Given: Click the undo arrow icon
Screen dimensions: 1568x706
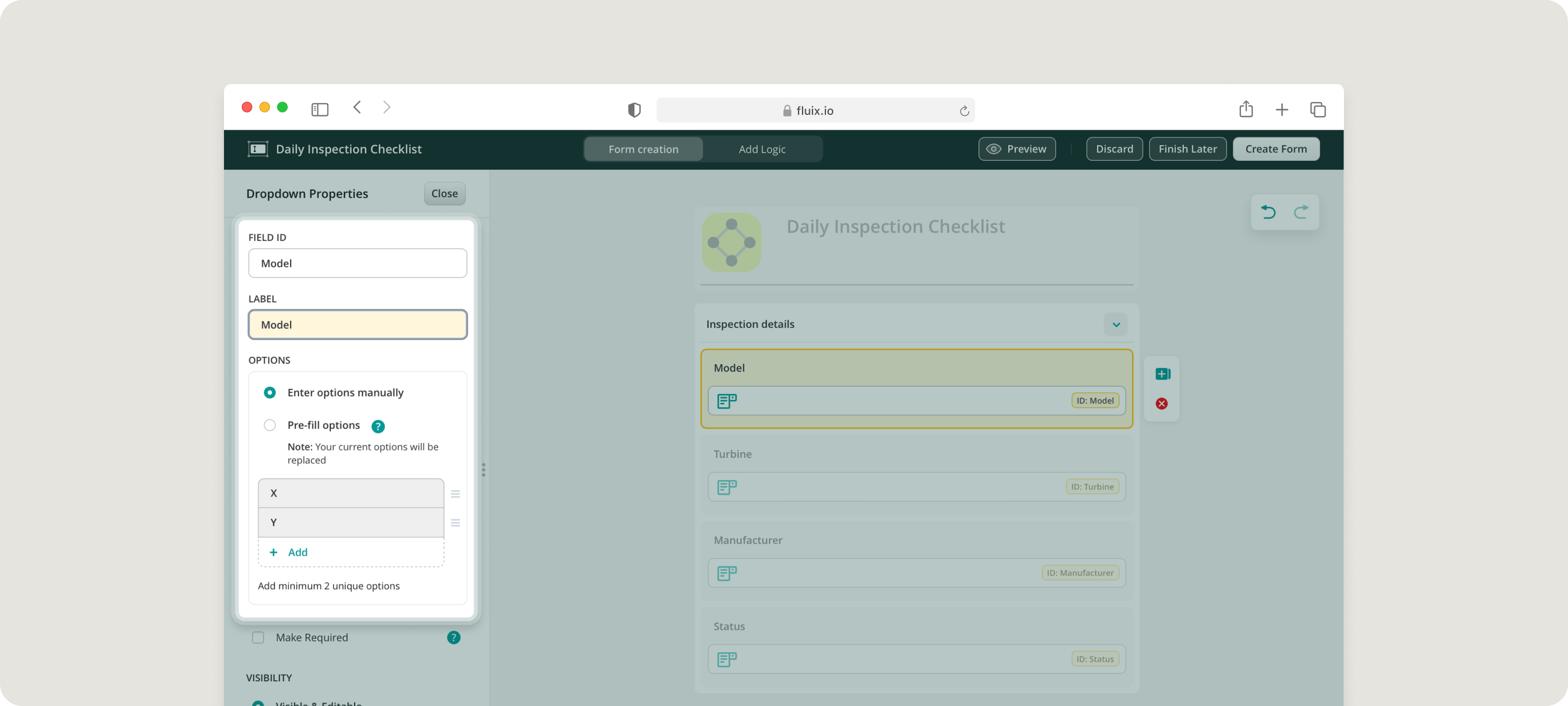Looking at the screenshot, I should coord(1268,212).
